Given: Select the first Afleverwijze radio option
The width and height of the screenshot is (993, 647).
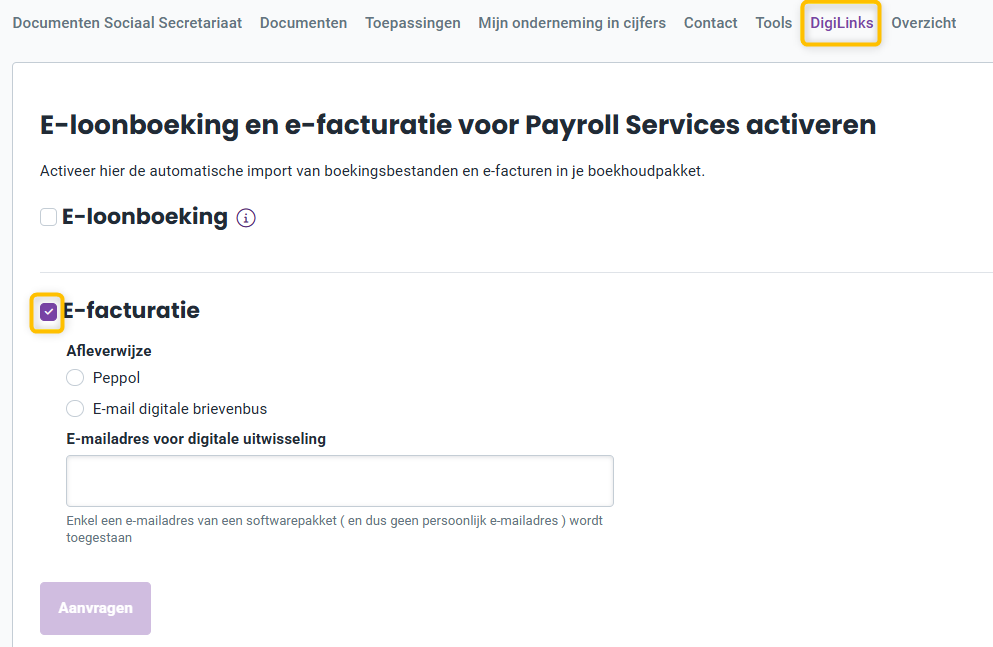Looking at the screenshot, I should tap(75, 377).
